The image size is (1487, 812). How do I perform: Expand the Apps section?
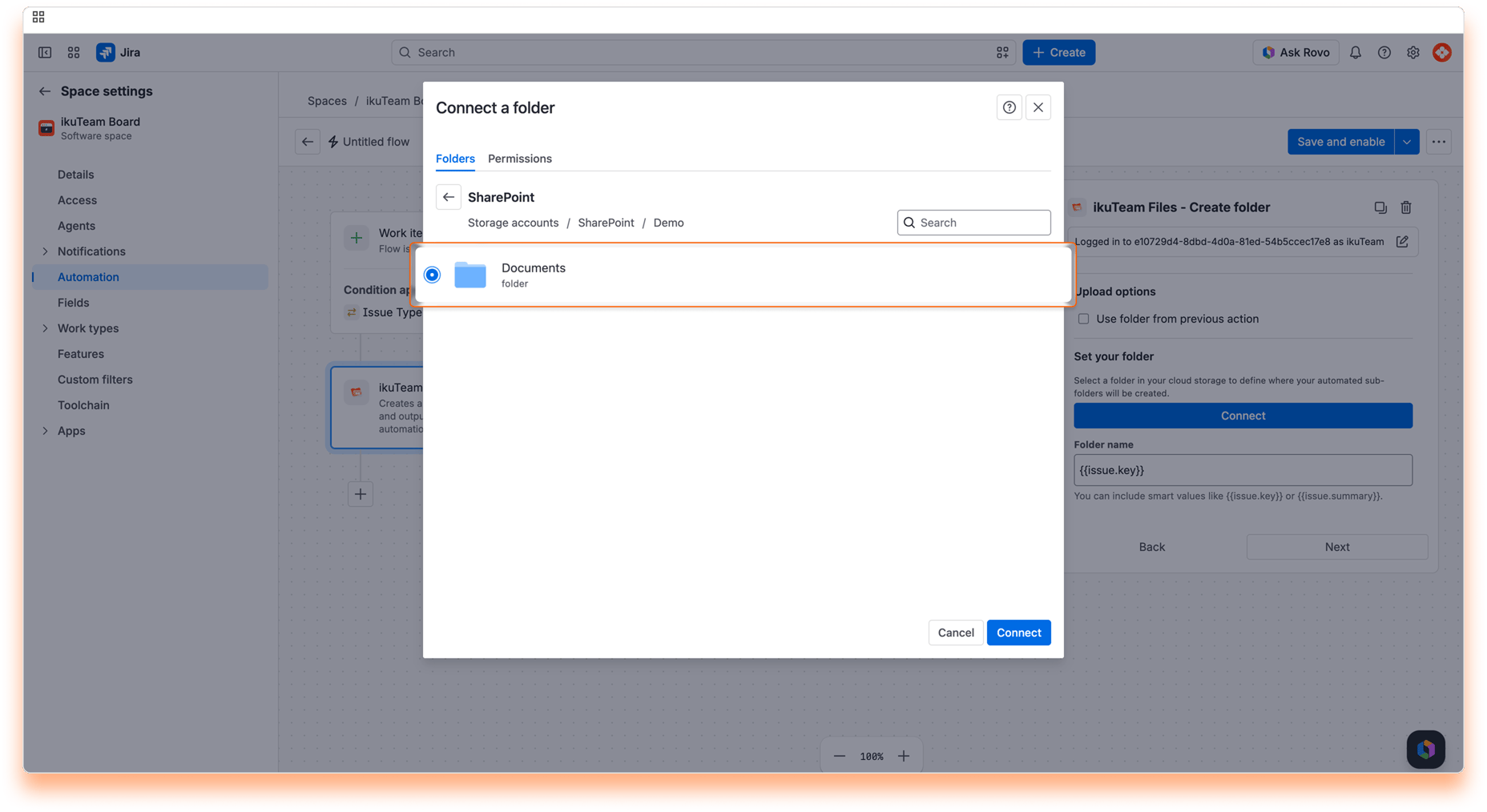45,431
